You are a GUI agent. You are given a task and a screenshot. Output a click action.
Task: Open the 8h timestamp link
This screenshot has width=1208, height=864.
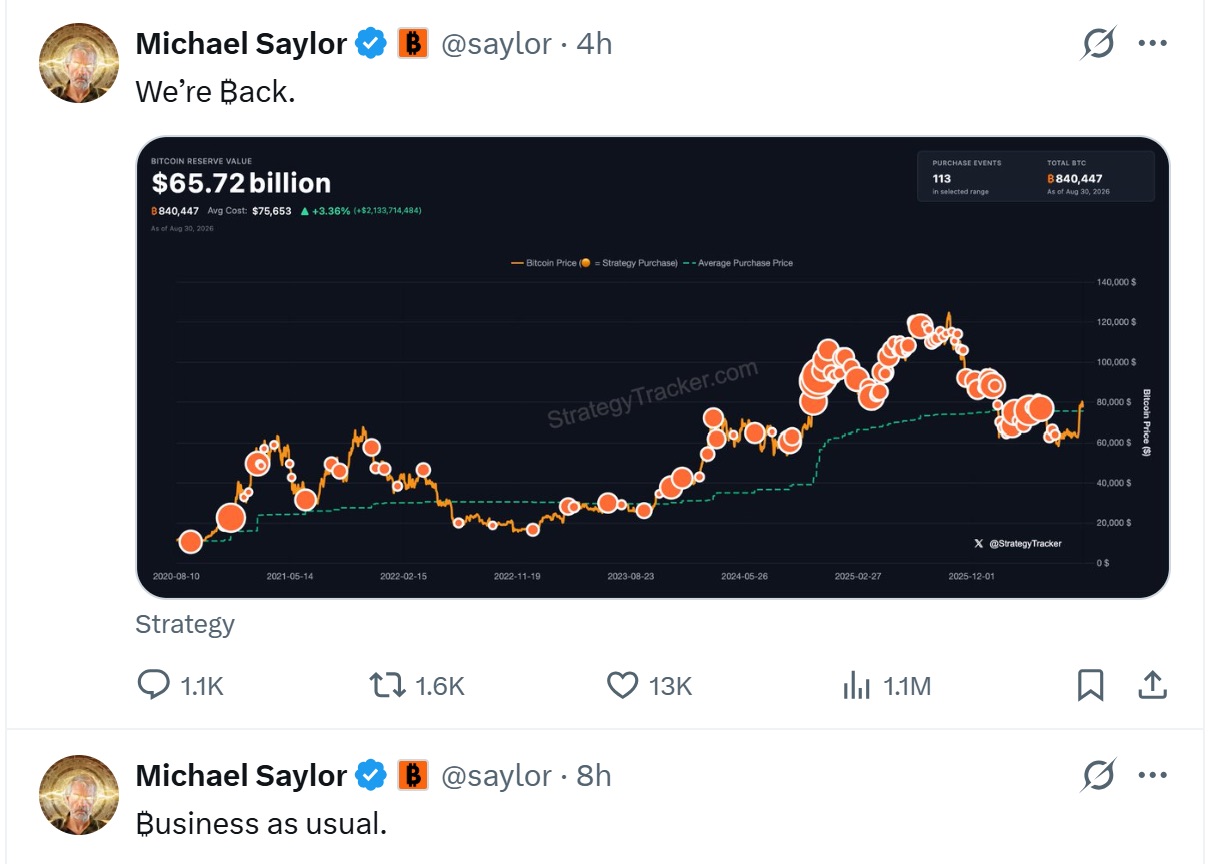pyautogui.click(x=594, y=775)
